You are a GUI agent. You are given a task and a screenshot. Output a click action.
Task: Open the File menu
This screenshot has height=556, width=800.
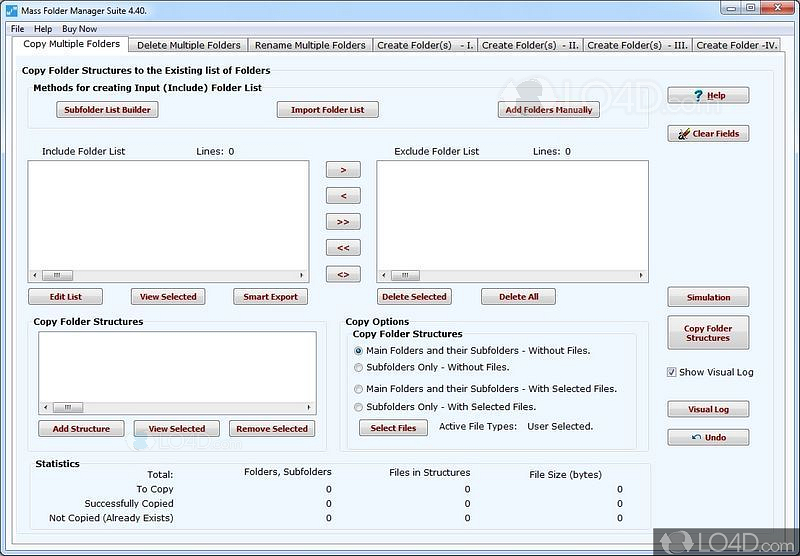point(18,29)
